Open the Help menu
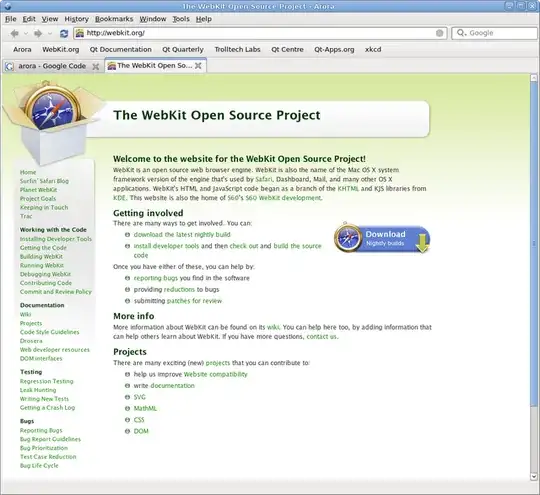Screen dimensions: 540x495 pos(204,19)
